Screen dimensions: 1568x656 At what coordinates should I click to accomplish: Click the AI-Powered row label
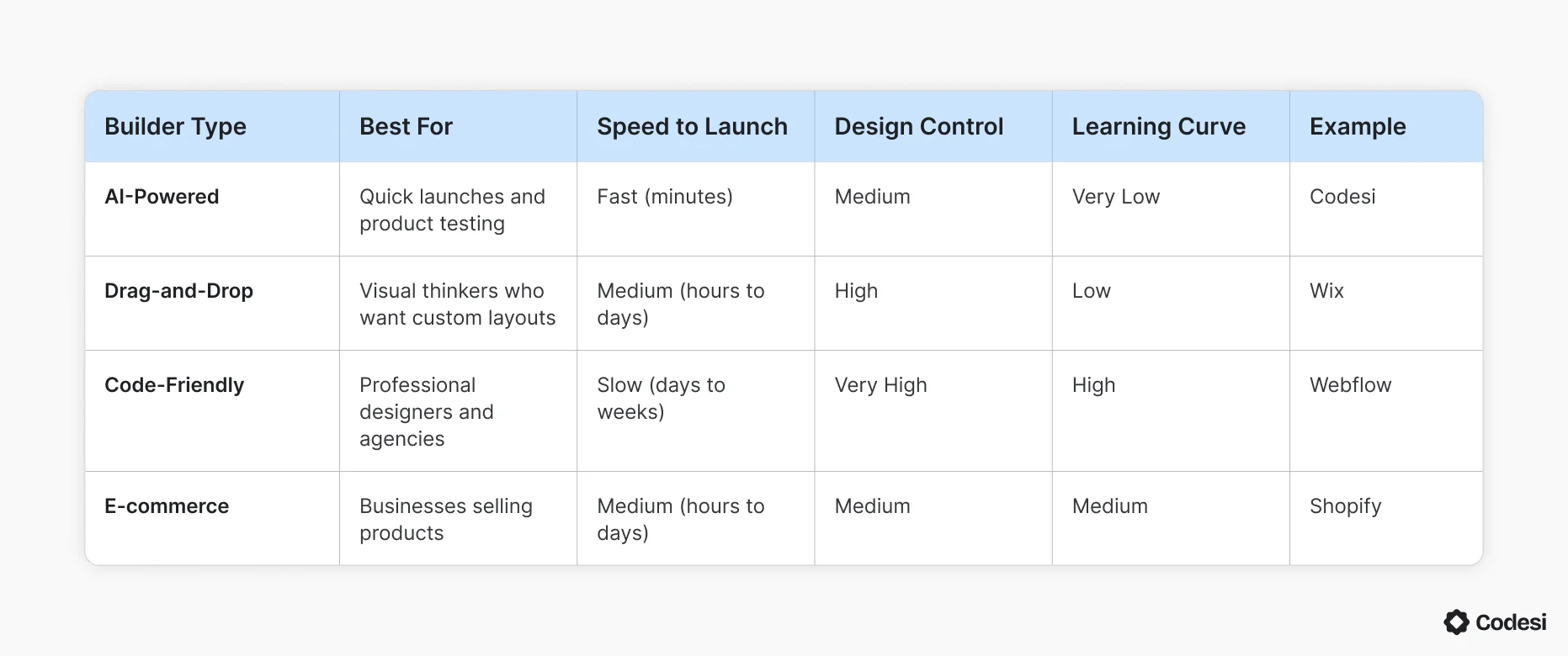coord(162,197)
